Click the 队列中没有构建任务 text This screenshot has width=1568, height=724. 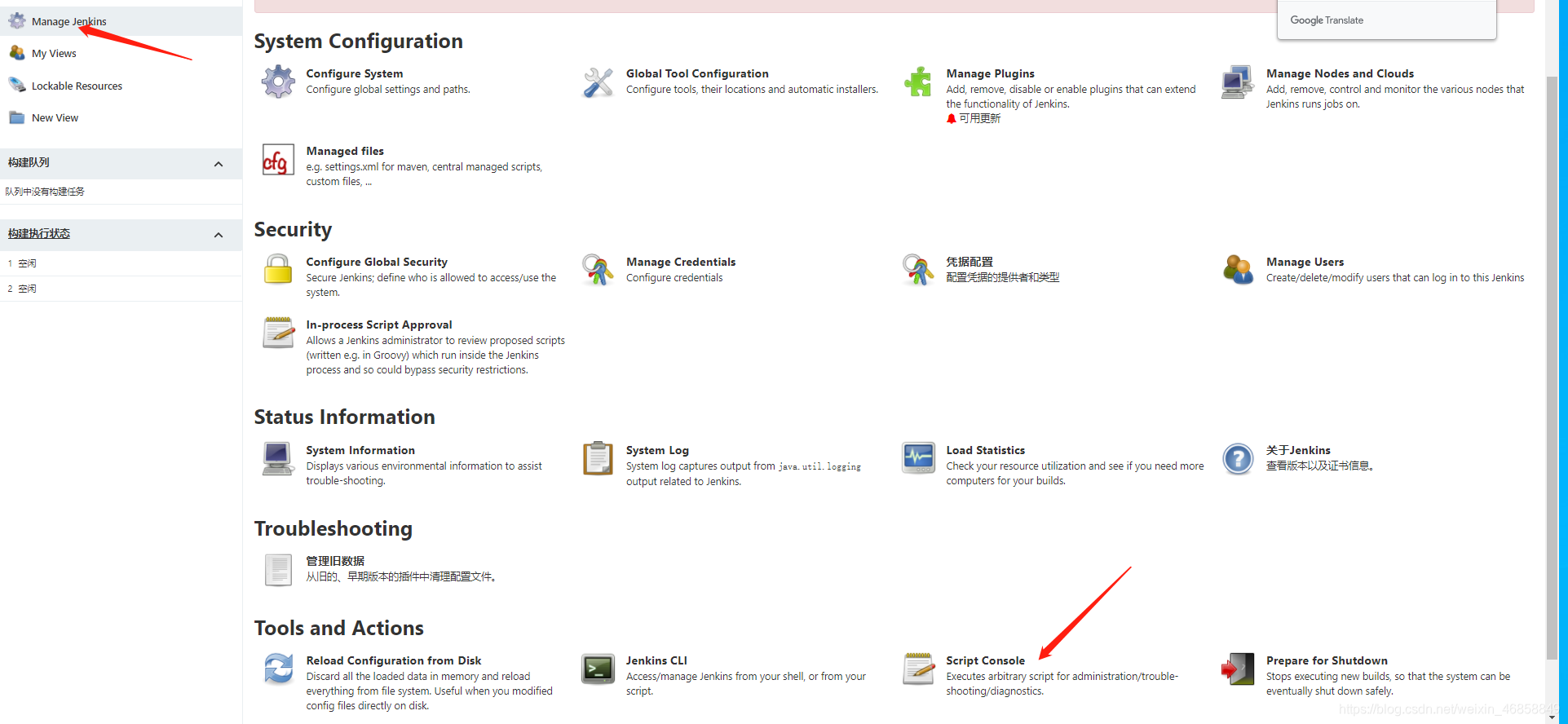pyautogui.click(x=45, y=192)
